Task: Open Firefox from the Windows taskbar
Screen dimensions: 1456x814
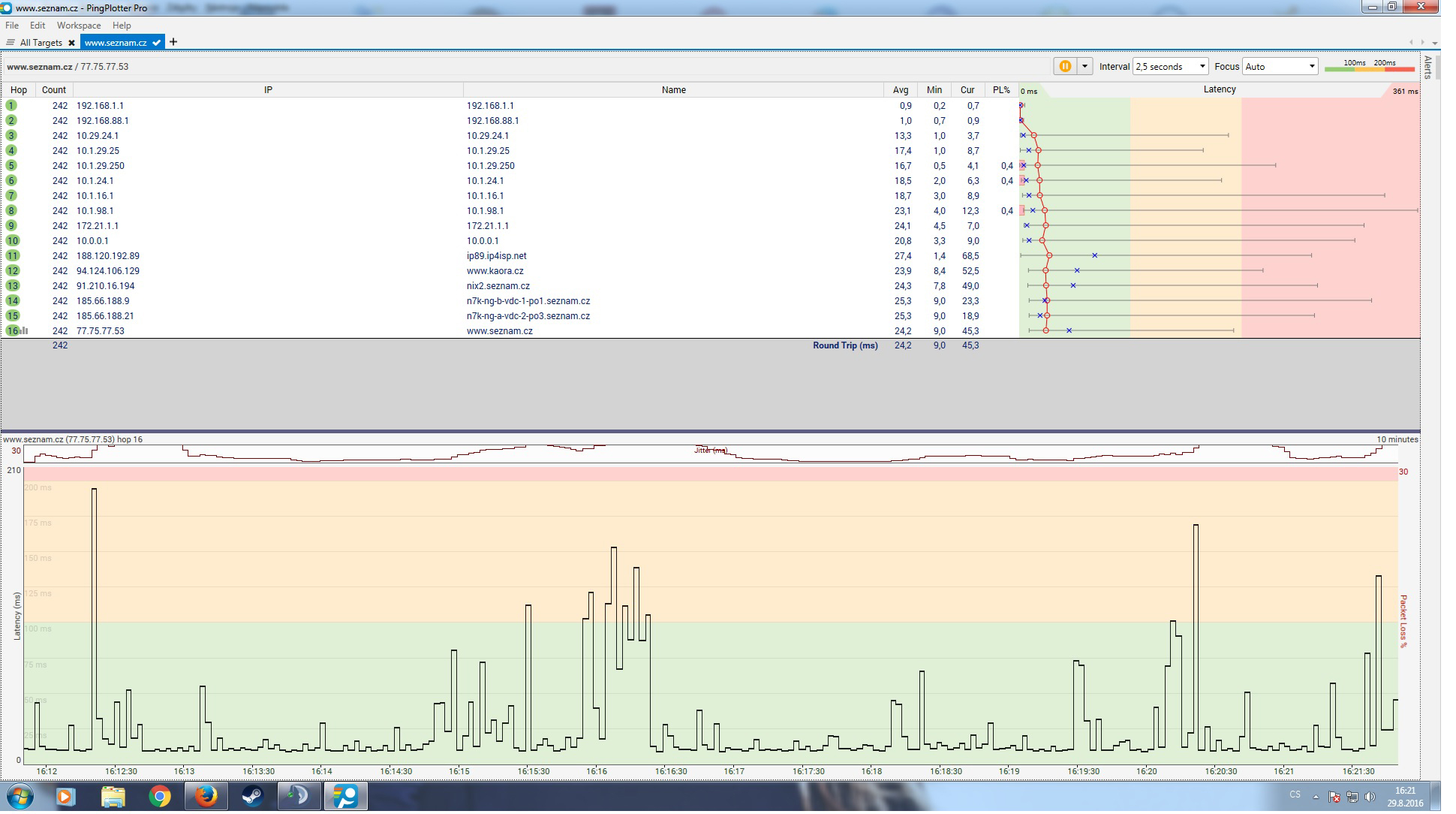Action: point(206,796)
